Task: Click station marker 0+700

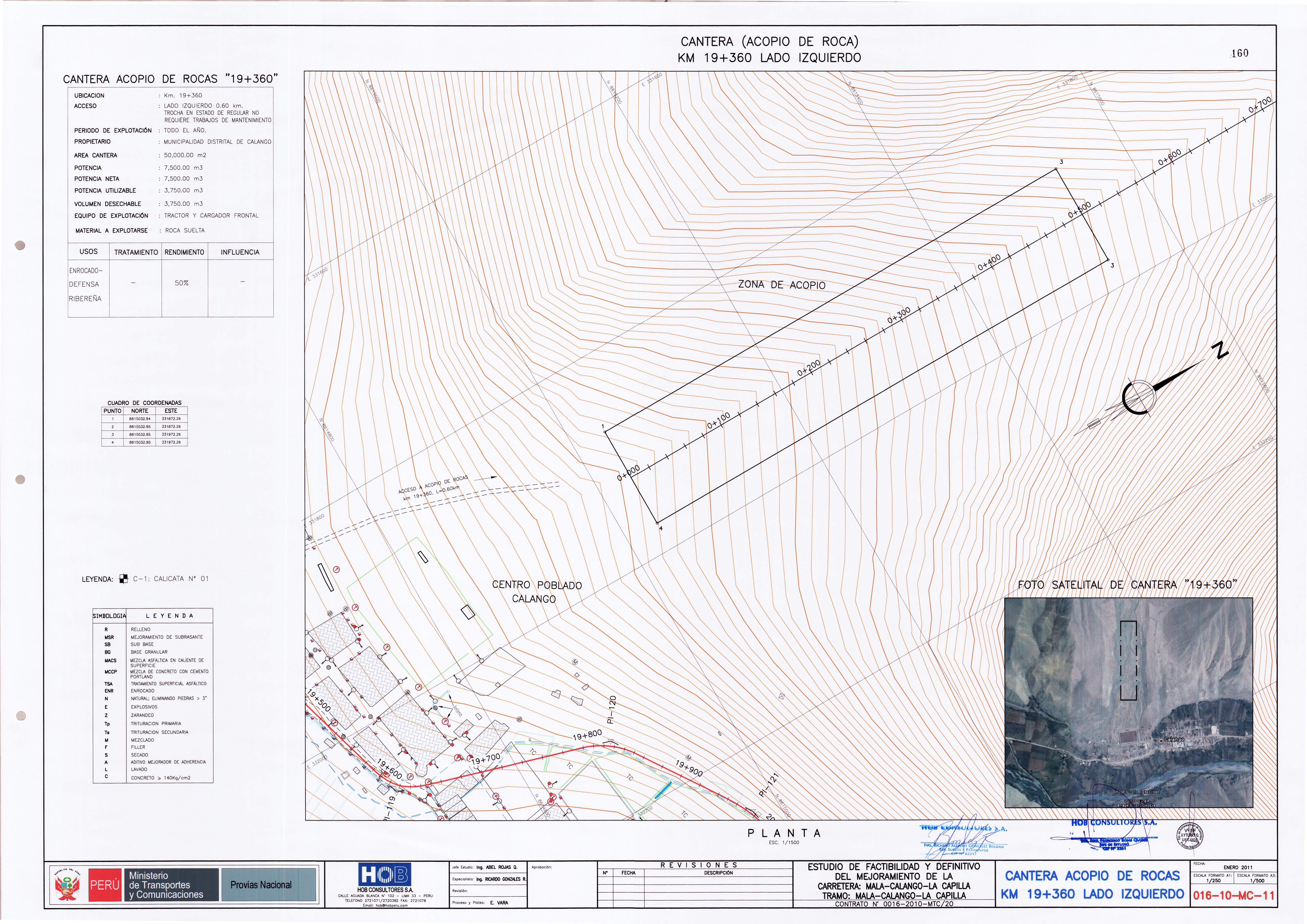Action: click(1260, 105)
